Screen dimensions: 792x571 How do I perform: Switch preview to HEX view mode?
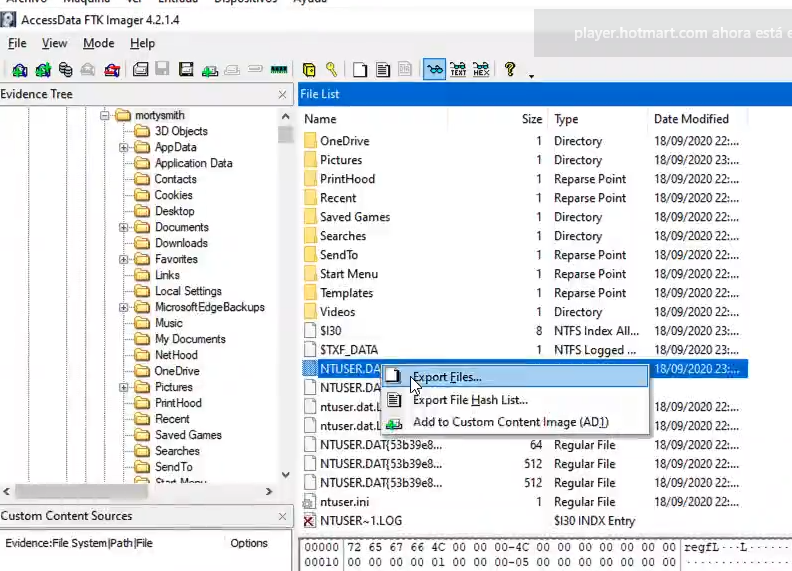pyautogui.click(x=481, y=69)
